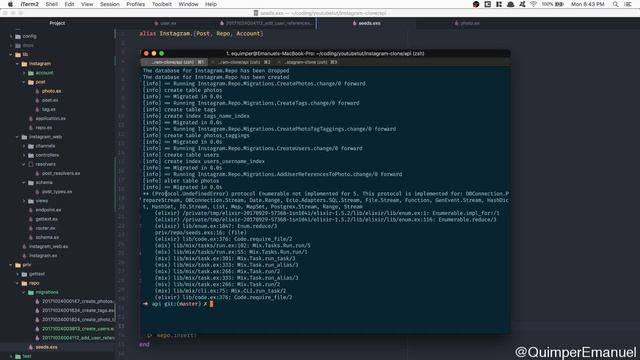Open the add_user_references migration in tree

(78, 338)
